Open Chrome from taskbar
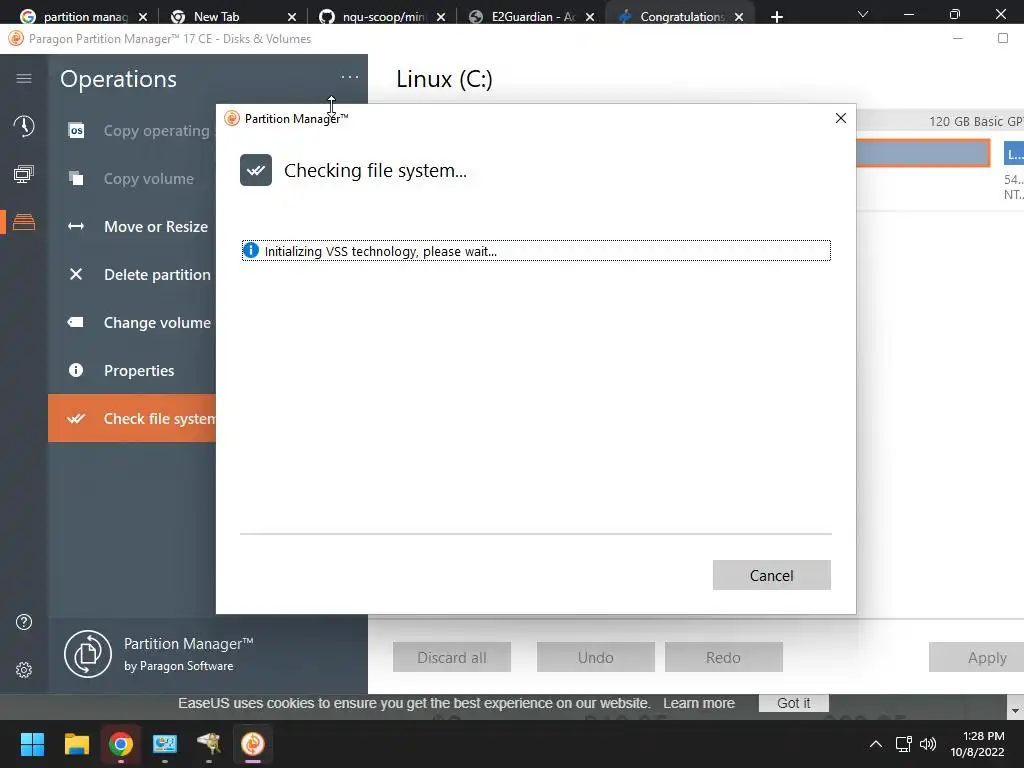Viewport: 1024px width, 768px height. pos(121,744)
